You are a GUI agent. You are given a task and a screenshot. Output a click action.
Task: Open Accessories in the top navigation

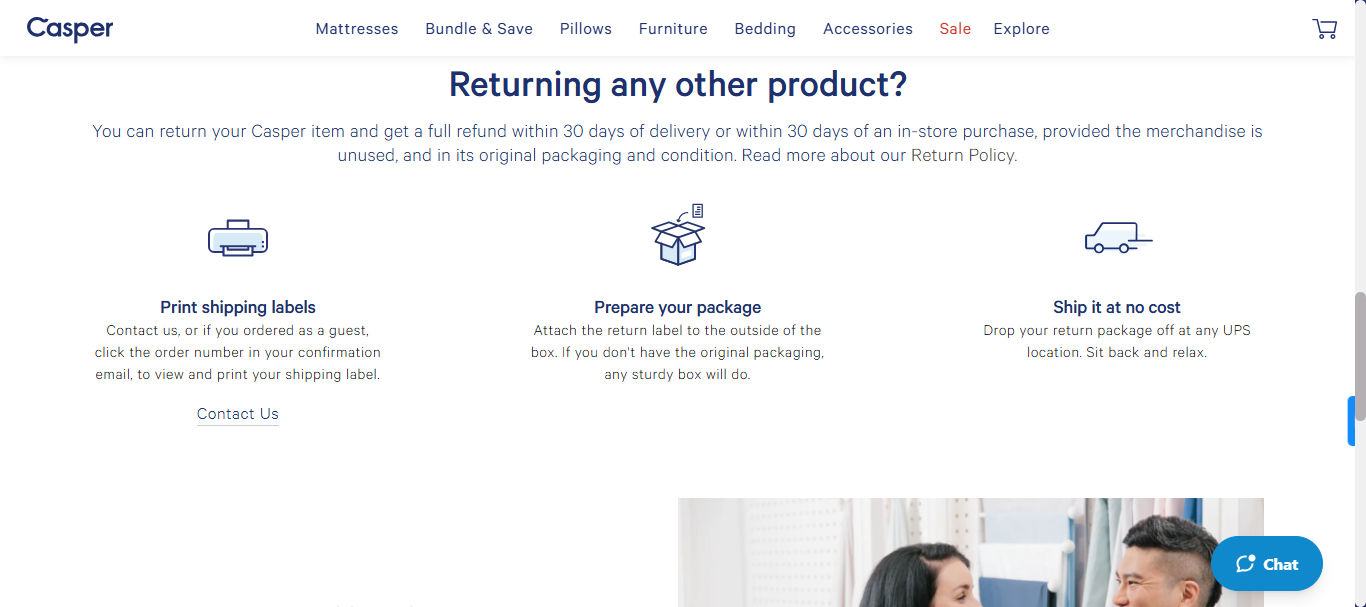[x=868, y=29]
